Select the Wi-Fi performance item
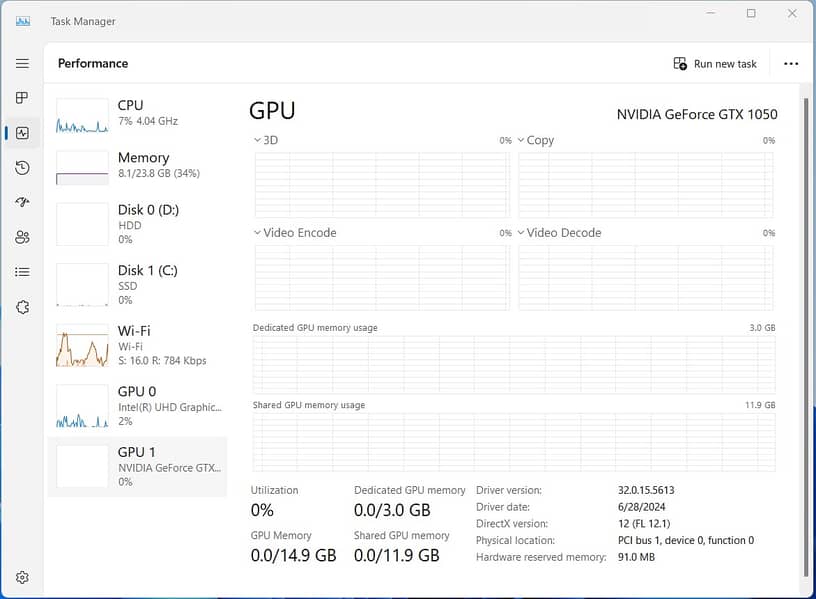Viewport: 816px width, 599px height. coord(138,345)
